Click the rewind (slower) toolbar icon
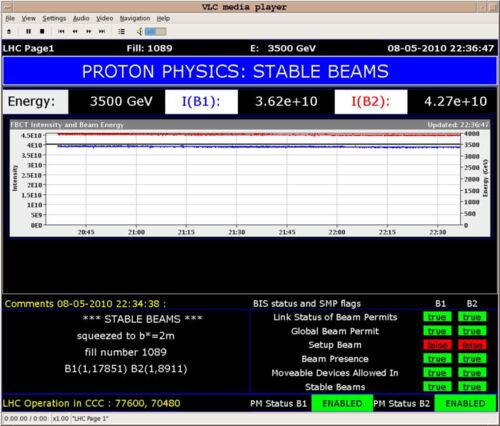 coord(75,31)
